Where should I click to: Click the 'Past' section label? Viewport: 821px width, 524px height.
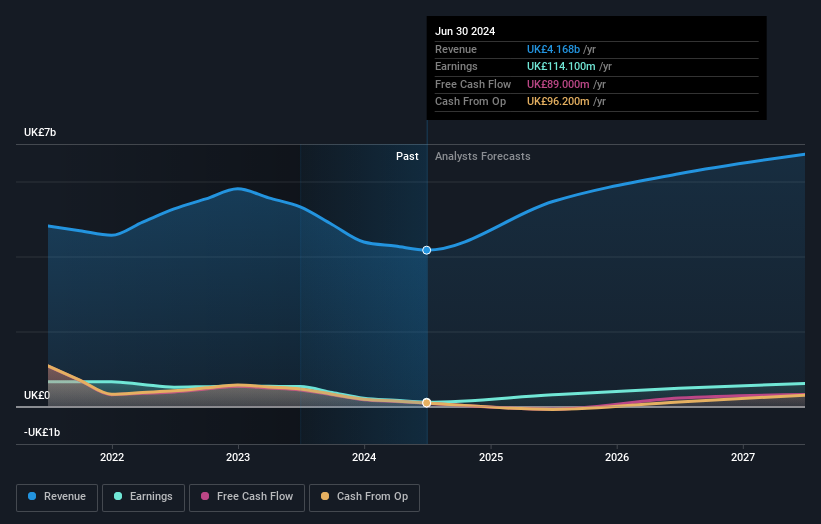[407, 157]
